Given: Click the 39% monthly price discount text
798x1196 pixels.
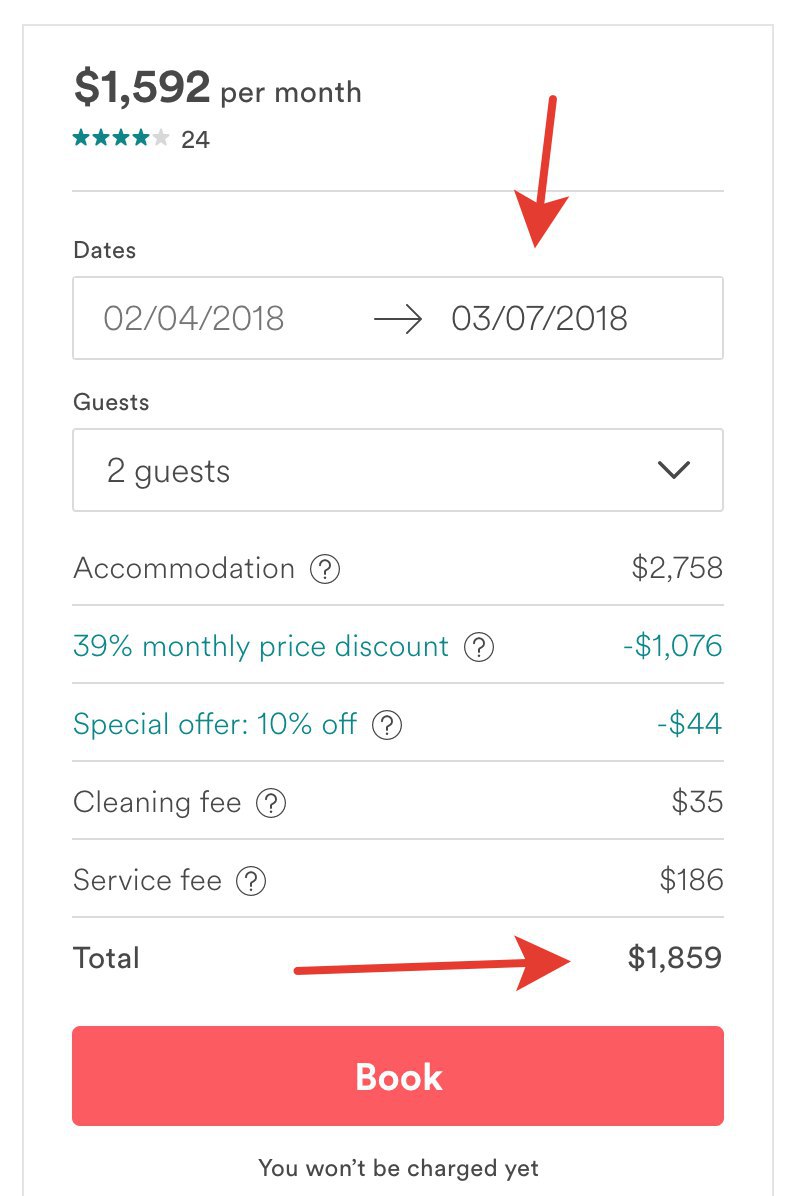Looking at the screenshot, I should click(x=260, y=647).
